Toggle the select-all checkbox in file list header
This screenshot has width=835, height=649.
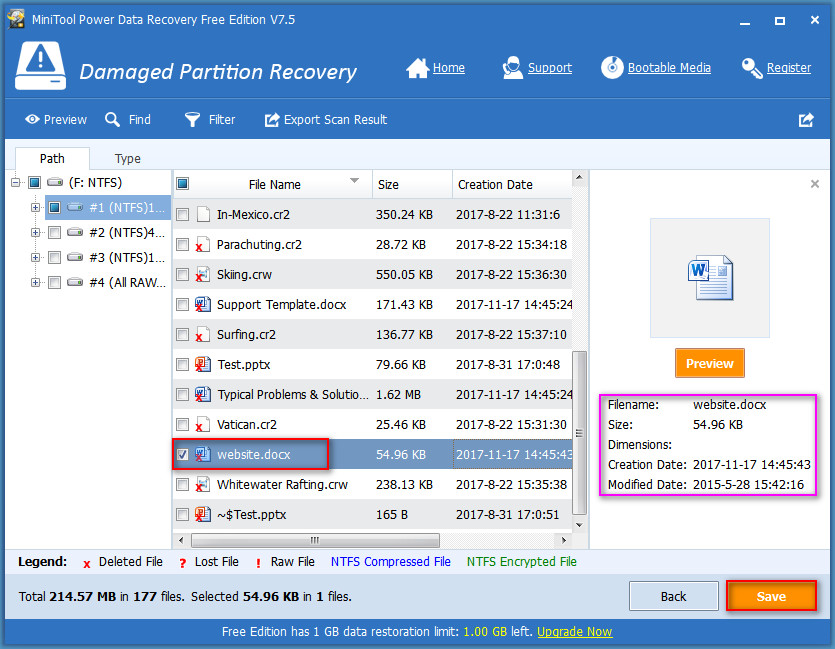coord(183,184)
